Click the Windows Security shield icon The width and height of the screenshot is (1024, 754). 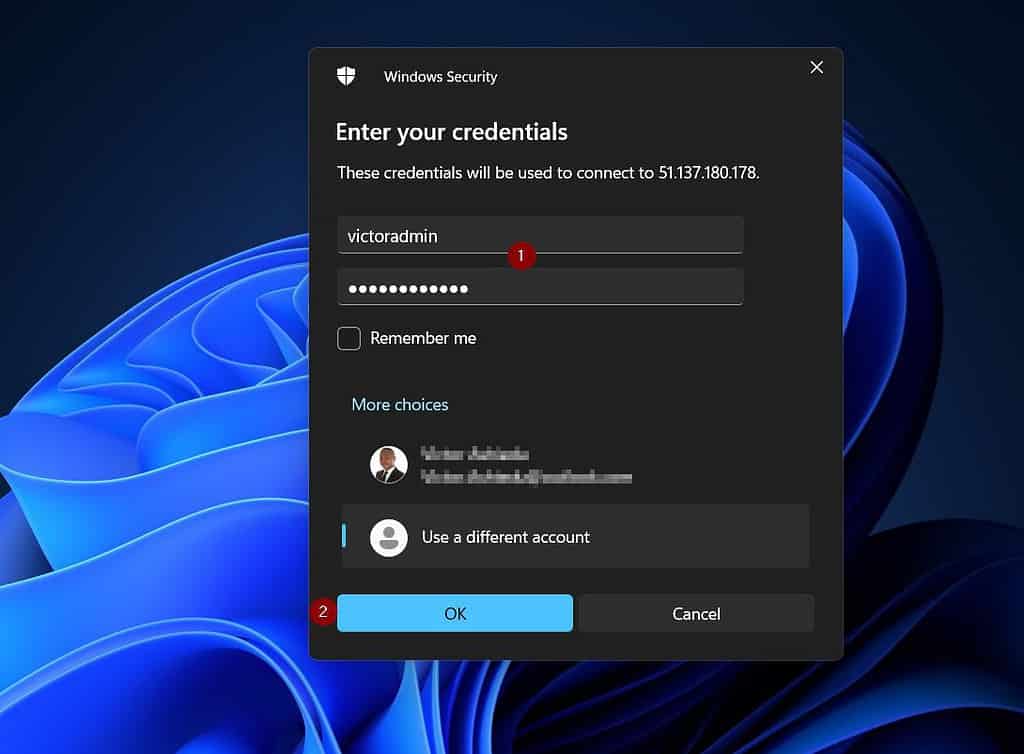click(346, 76)
